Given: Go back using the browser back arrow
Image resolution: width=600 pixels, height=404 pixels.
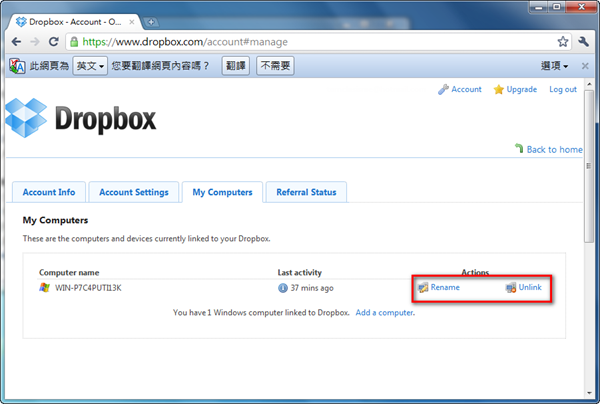Looking at the screenshot, I should tap(16, 41).
